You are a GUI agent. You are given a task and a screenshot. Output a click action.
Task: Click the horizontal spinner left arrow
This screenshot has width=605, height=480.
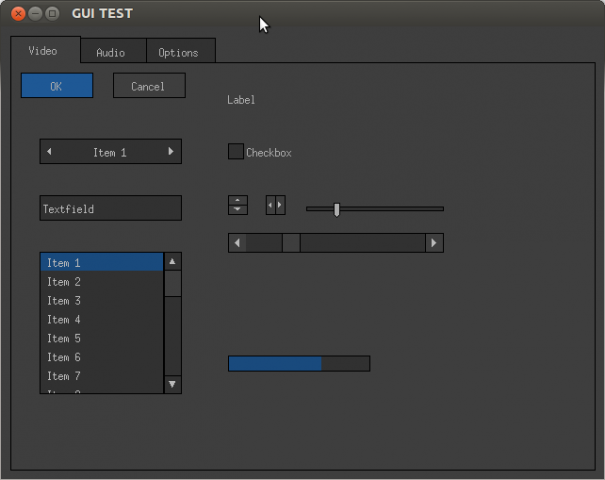270,205
